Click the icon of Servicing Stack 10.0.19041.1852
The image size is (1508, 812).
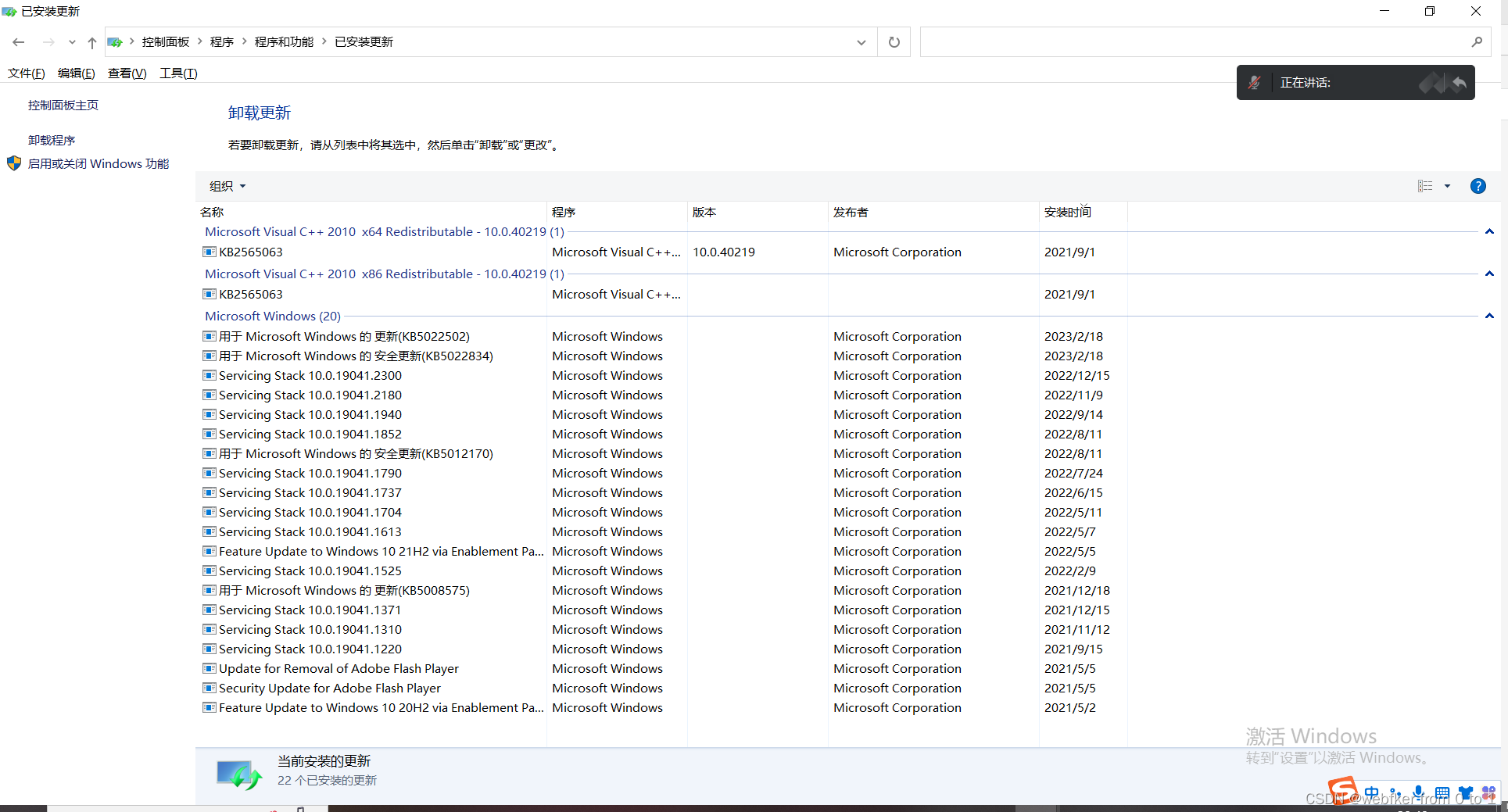(x=209, y=434)
